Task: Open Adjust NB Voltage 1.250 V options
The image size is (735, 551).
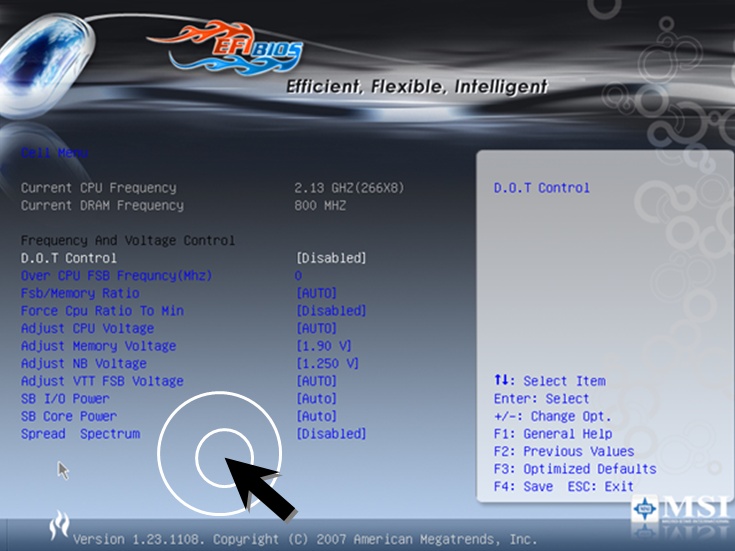Action: point(327,363)
